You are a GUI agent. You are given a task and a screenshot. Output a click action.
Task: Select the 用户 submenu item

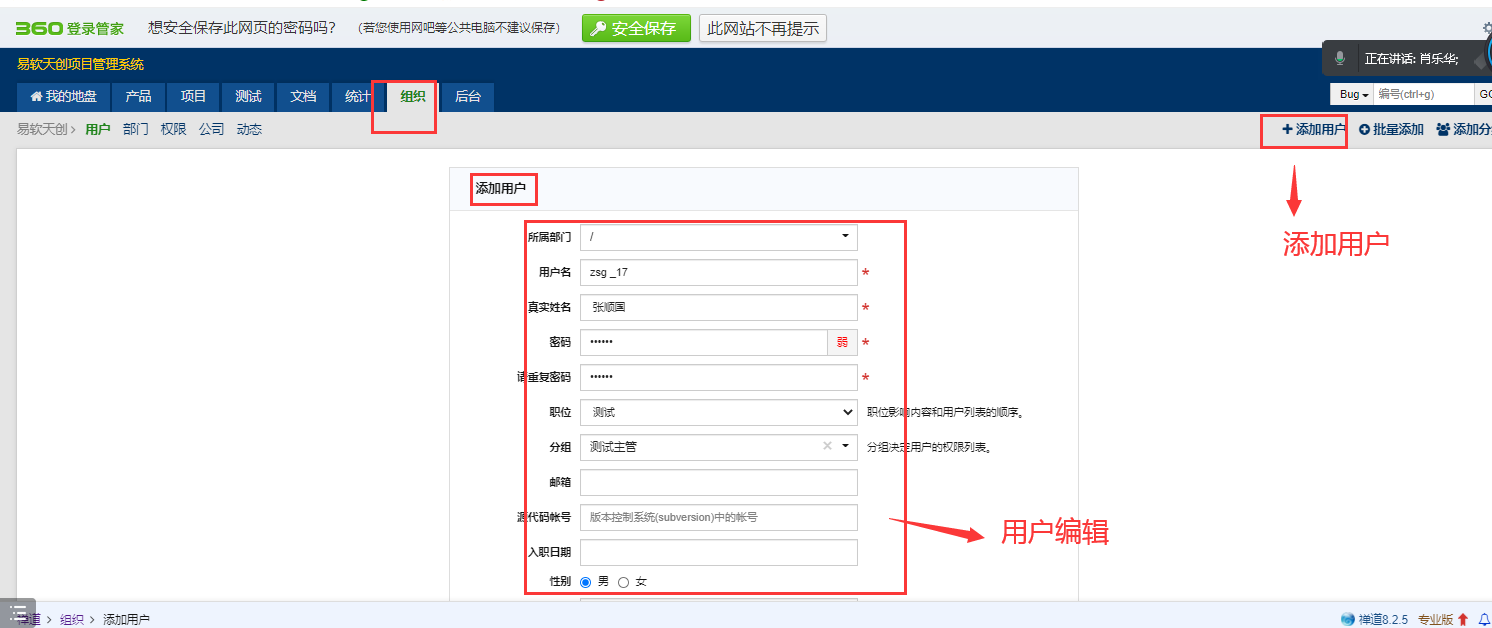click(x=98, y=129)
